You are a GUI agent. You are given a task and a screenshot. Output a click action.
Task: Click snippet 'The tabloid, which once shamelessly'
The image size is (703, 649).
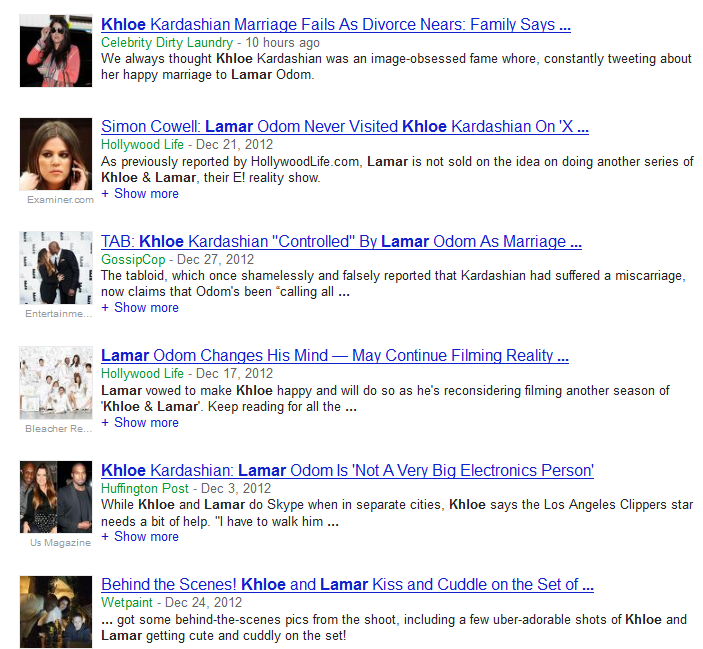click(393, 284)
